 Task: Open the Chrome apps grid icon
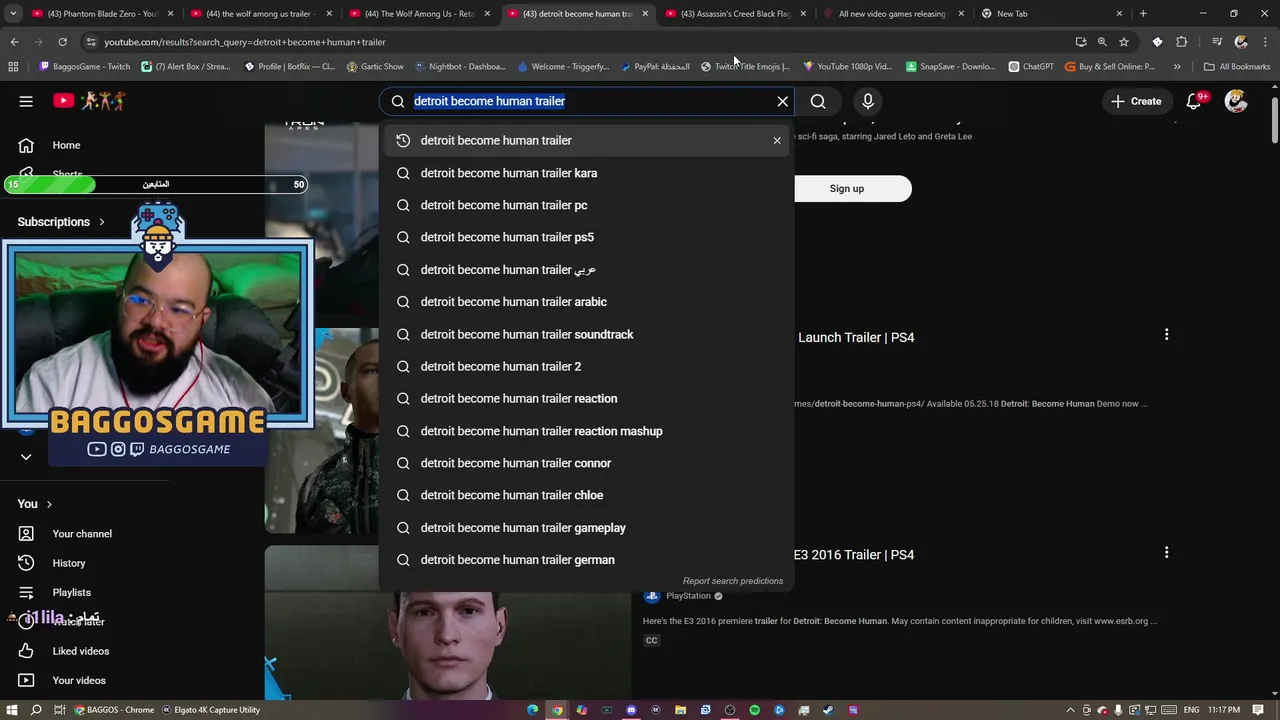coord(13,67)
